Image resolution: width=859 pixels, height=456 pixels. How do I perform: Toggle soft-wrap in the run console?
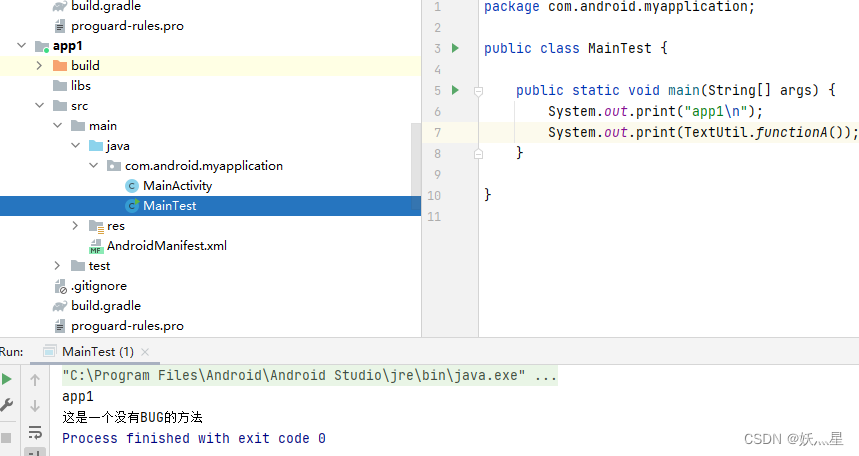(35, 432)
